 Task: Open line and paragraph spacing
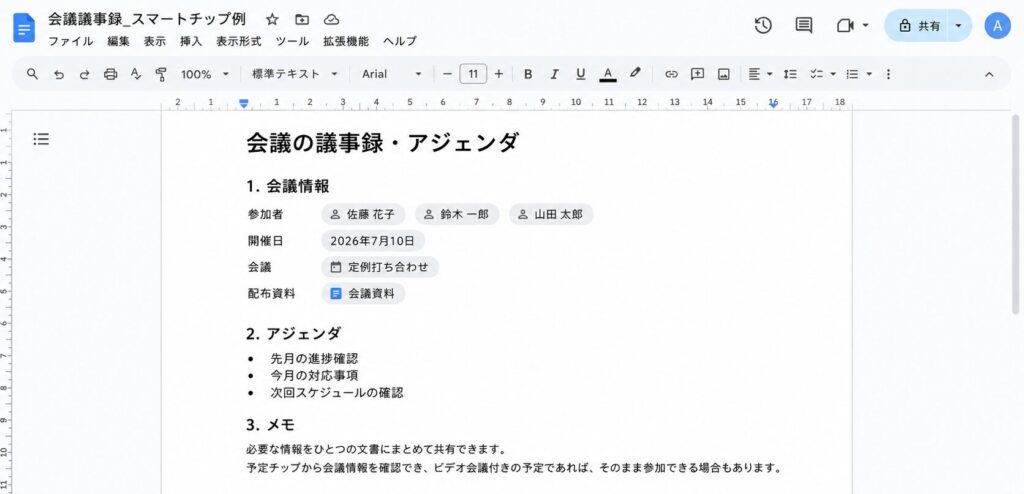pos(790,74)
